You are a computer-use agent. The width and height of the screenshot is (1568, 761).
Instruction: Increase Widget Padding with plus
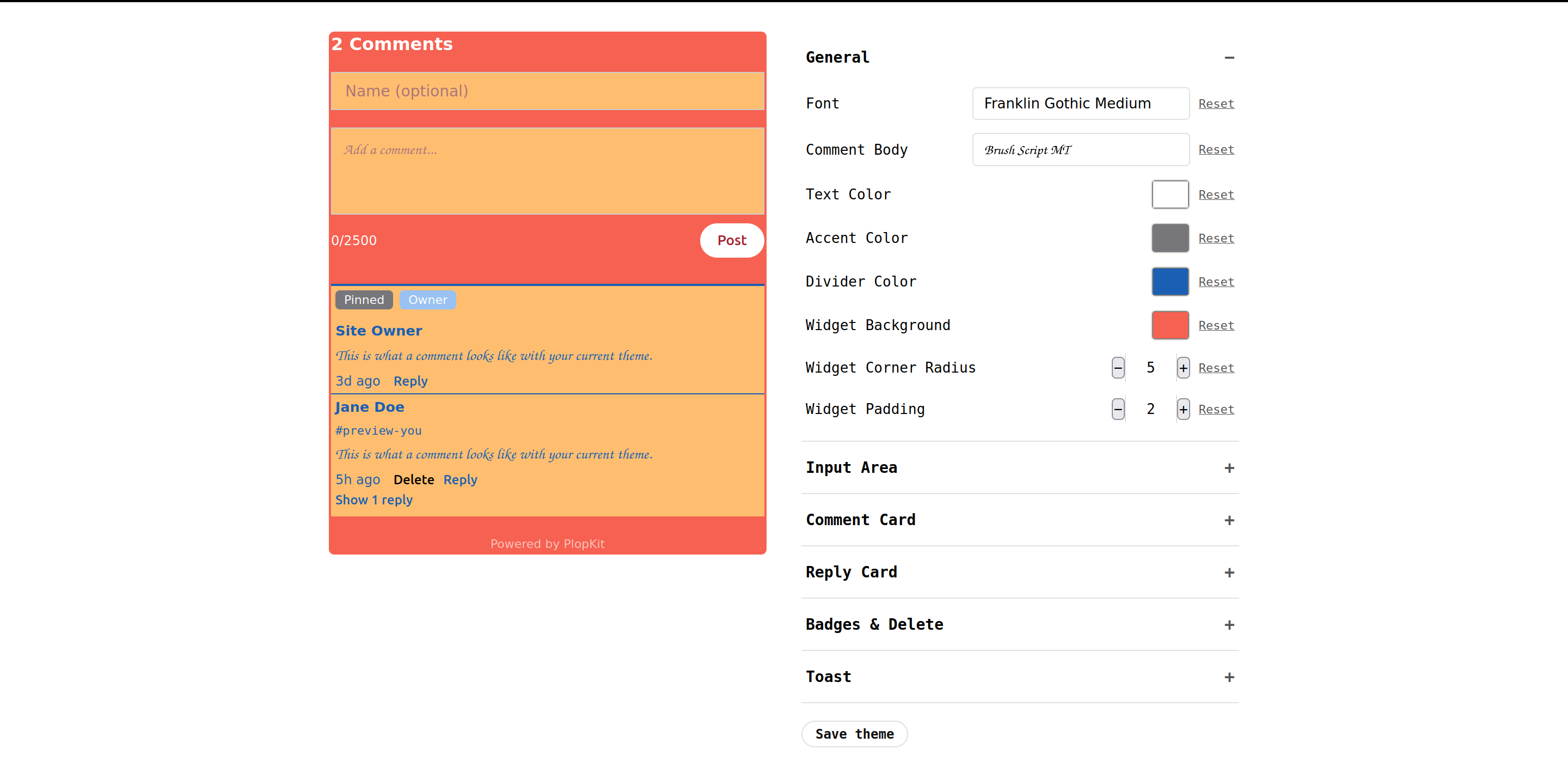click(1183, 409)
